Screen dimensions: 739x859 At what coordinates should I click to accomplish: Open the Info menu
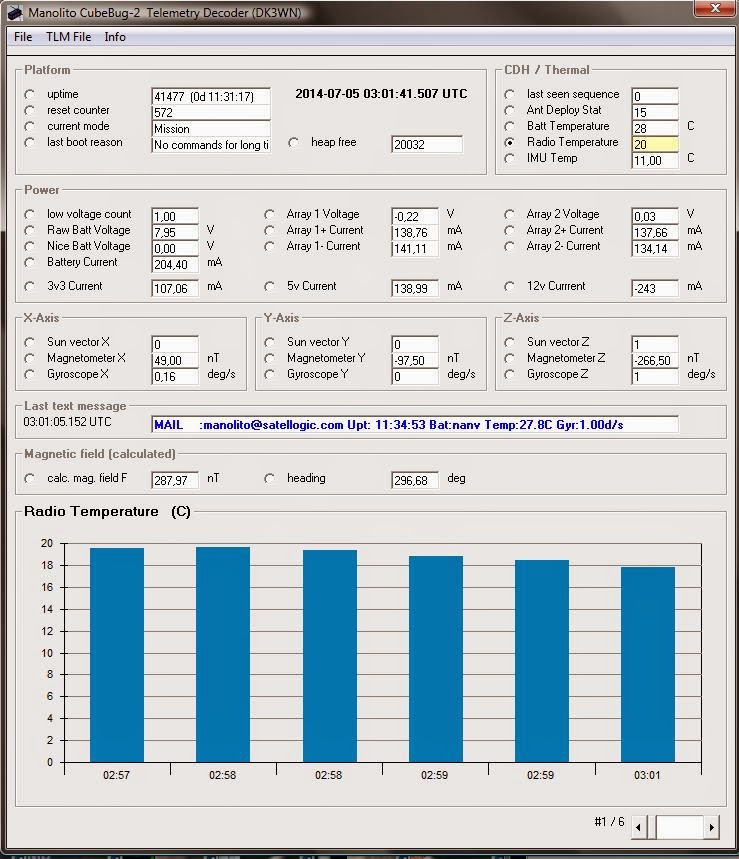coord(115,37)
